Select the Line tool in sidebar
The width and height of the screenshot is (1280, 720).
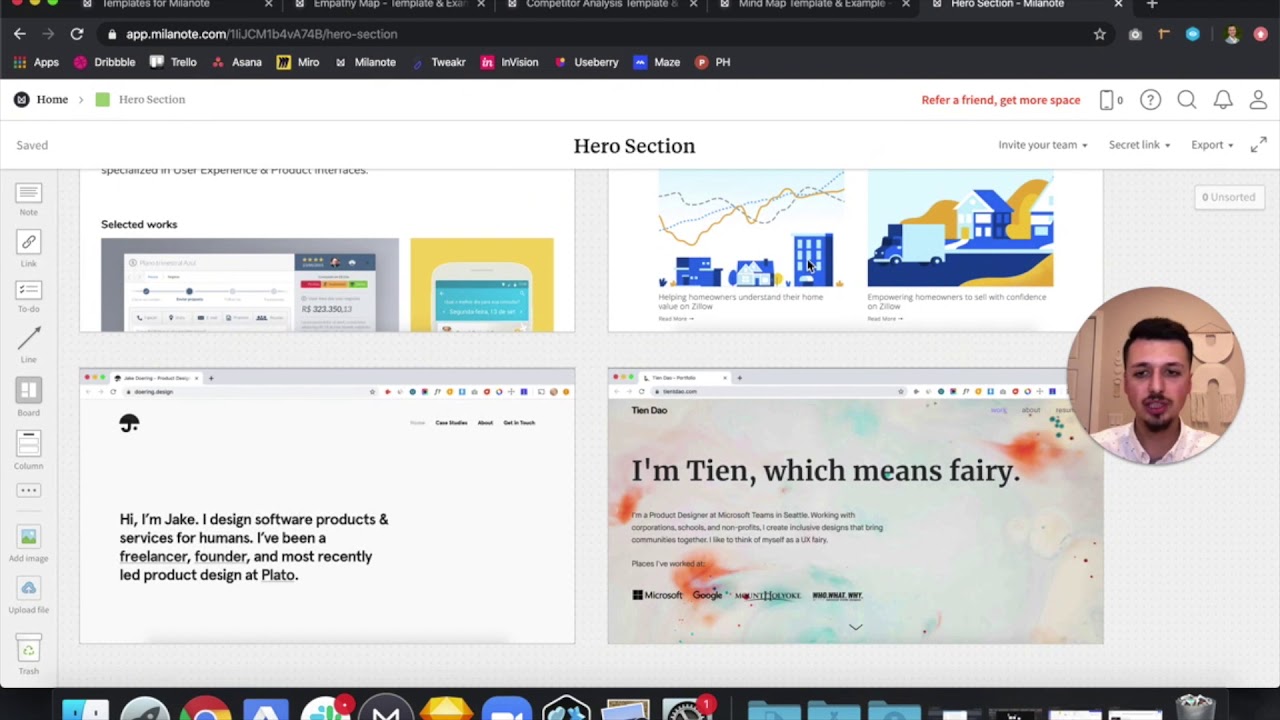pos(28,345)
